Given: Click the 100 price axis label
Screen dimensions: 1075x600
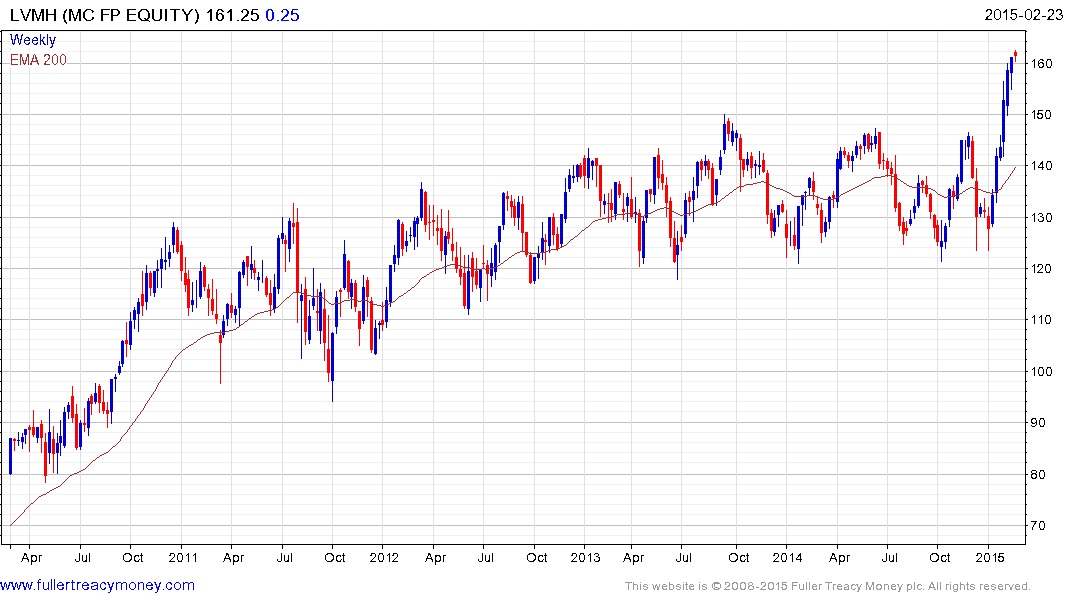Looking at the screenshot, I should (1041, 372).
